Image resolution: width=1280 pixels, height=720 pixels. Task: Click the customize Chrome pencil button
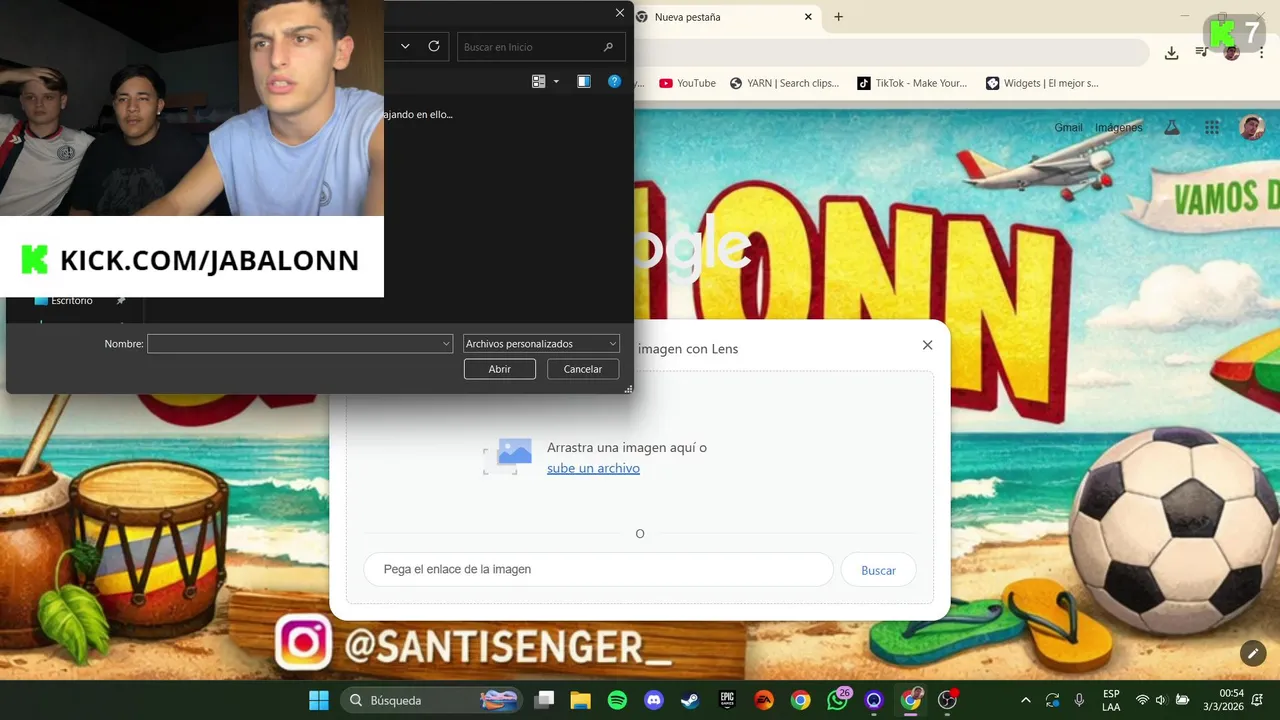pyautogui.click(x=1253, y=653)
